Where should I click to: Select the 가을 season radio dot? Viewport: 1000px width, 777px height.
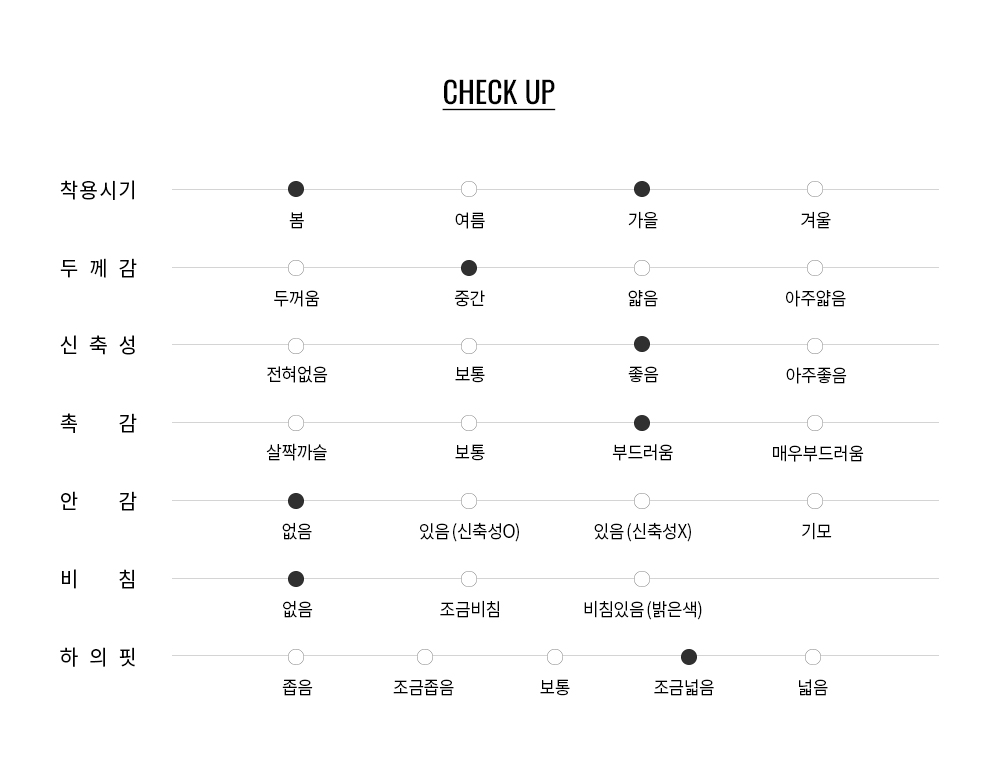click(642, 189)
